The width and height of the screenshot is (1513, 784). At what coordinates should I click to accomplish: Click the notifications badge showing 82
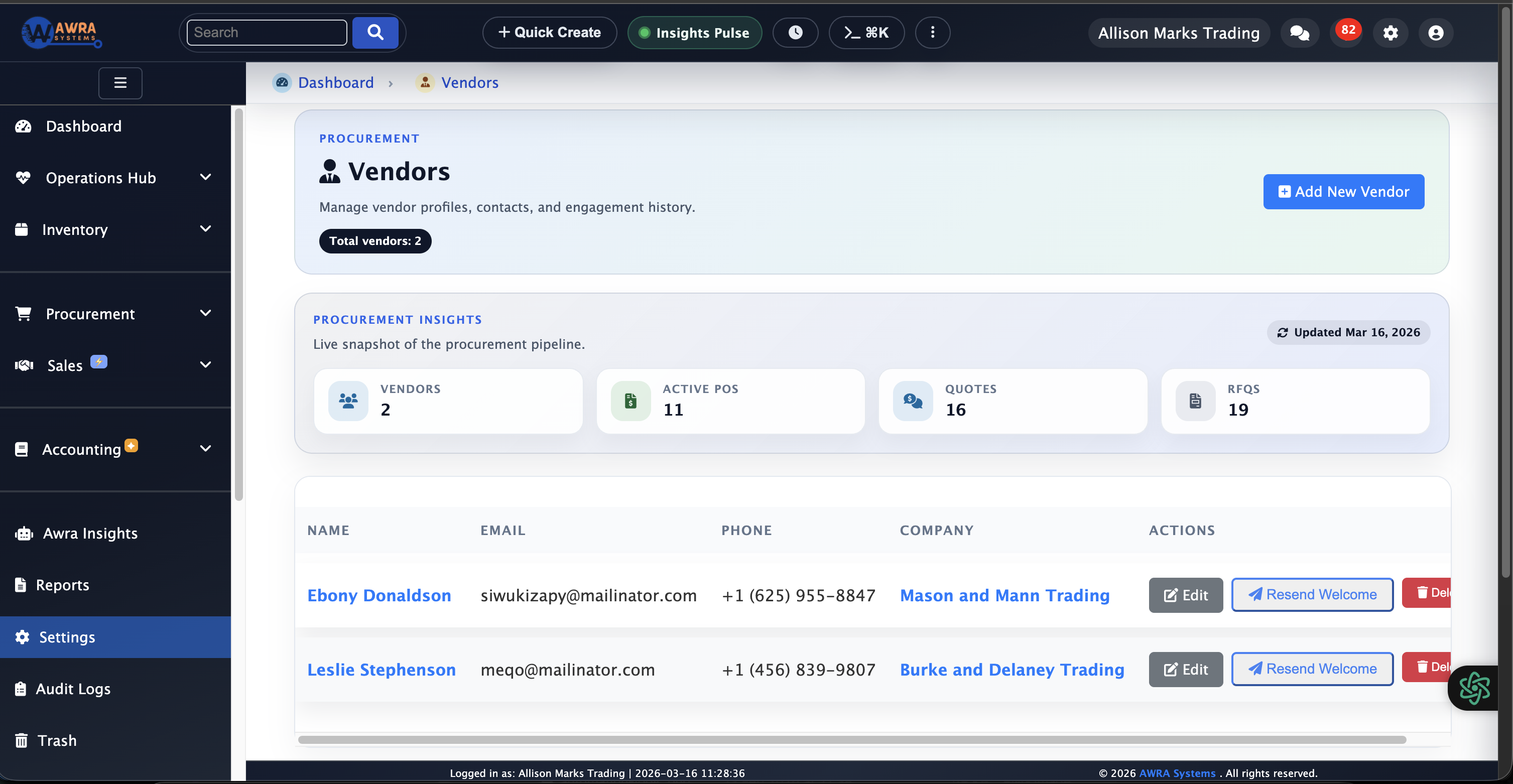click(1347, 30)
